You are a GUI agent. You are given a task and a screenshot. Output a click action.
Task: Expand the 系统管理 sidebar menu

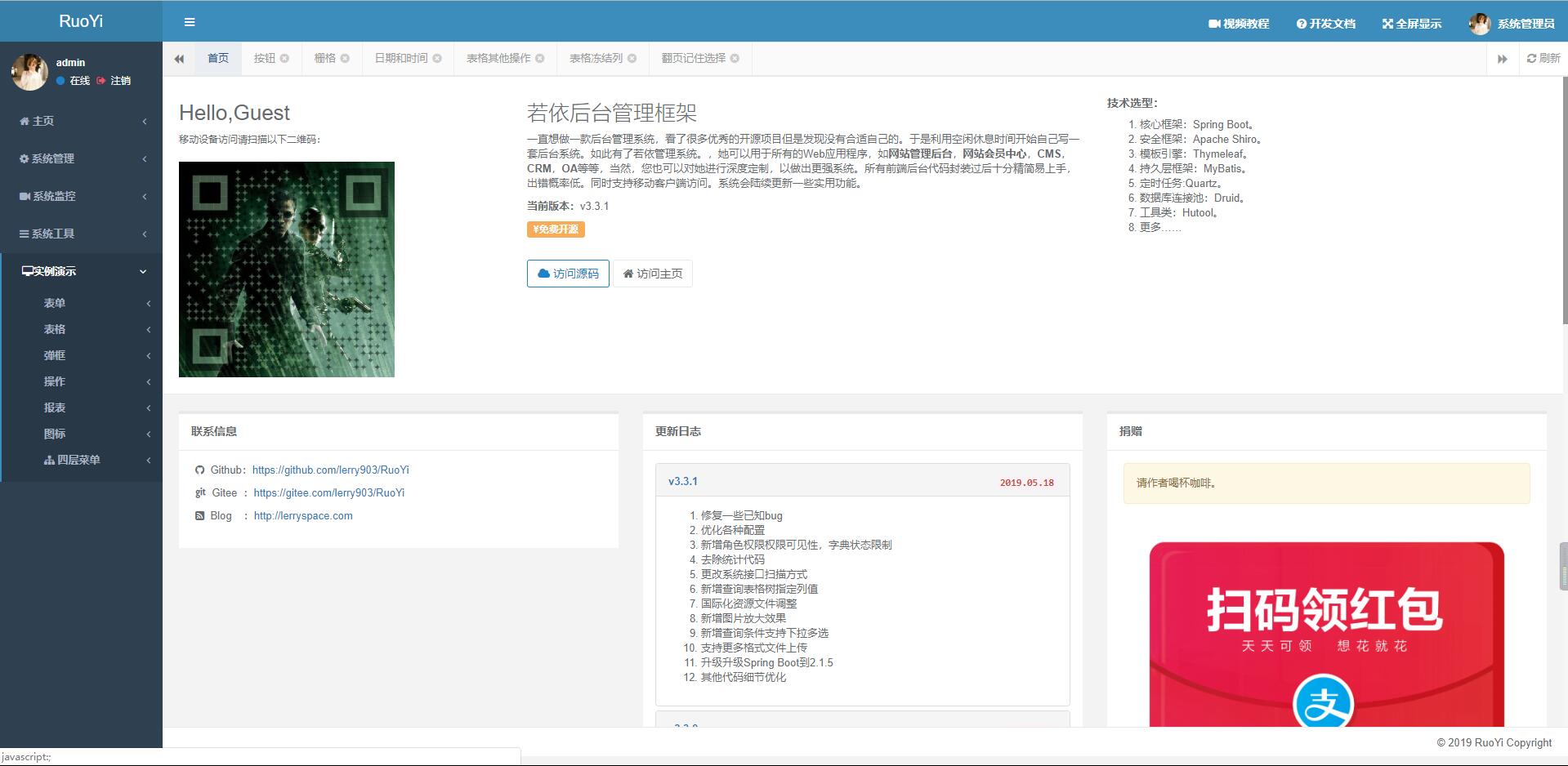point(81,158)
